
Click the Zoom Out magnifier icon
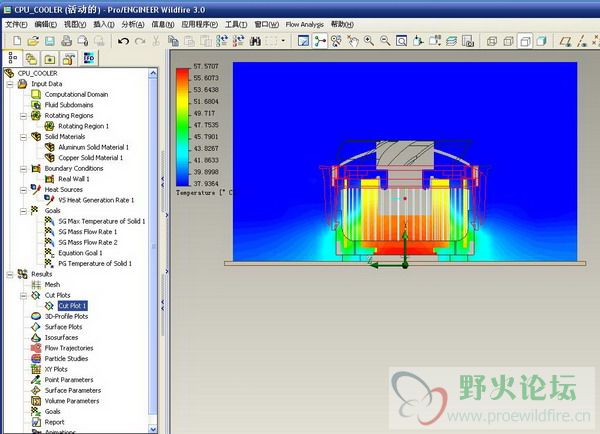pos(385,41)
